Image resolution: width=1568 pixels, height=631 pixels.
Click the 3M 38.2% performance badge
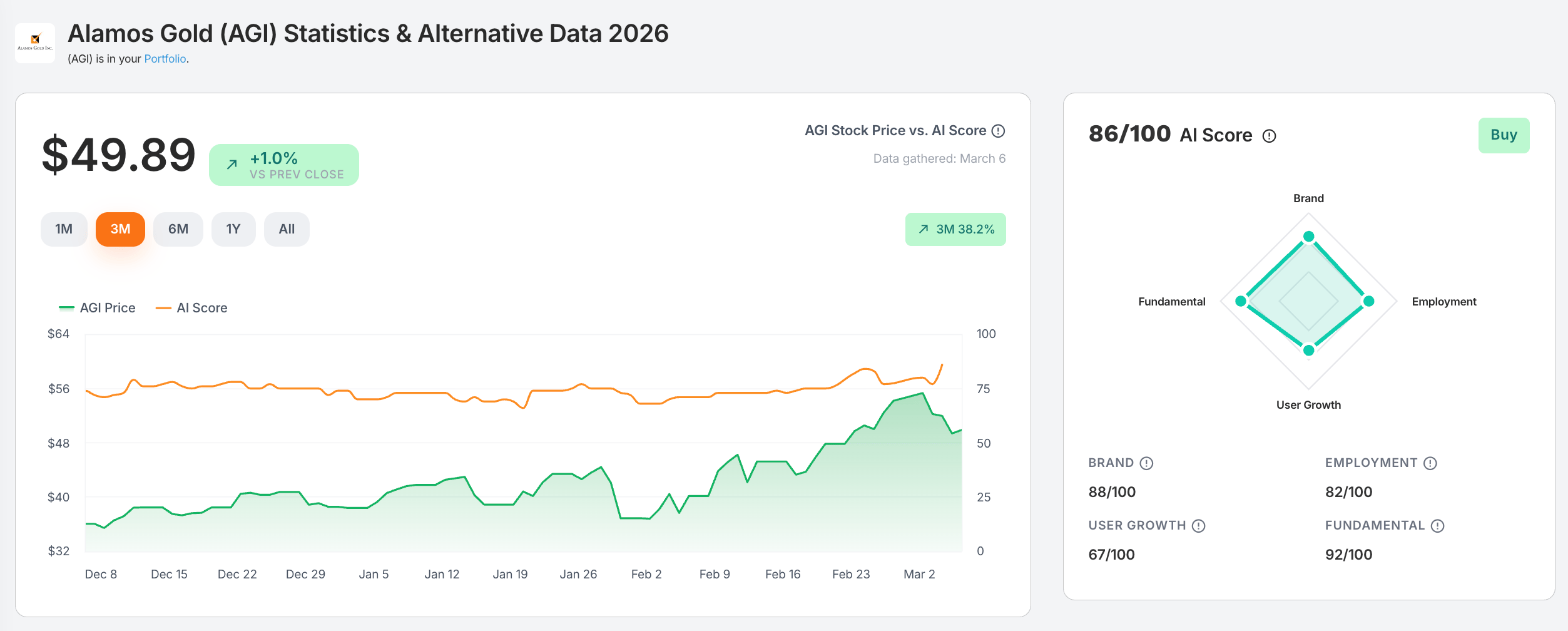point(955,229)
